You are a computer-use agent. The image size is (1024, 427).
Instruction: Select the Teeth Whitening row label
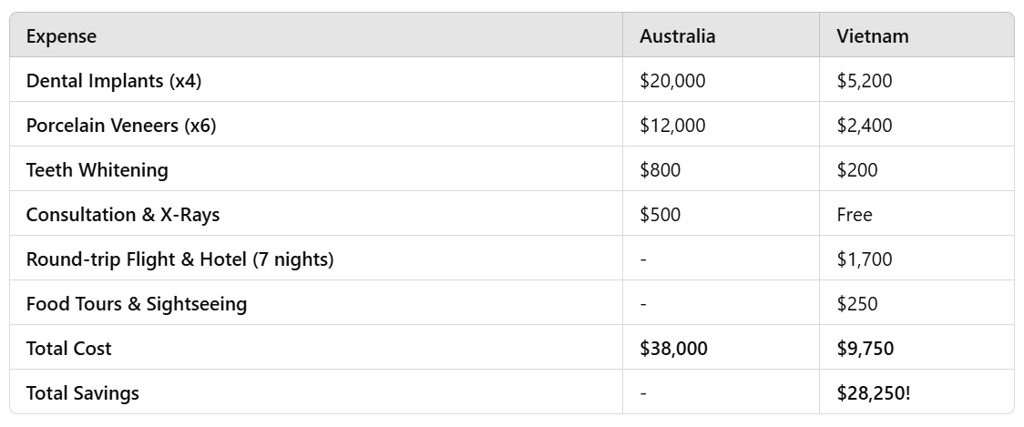[97, 170]
